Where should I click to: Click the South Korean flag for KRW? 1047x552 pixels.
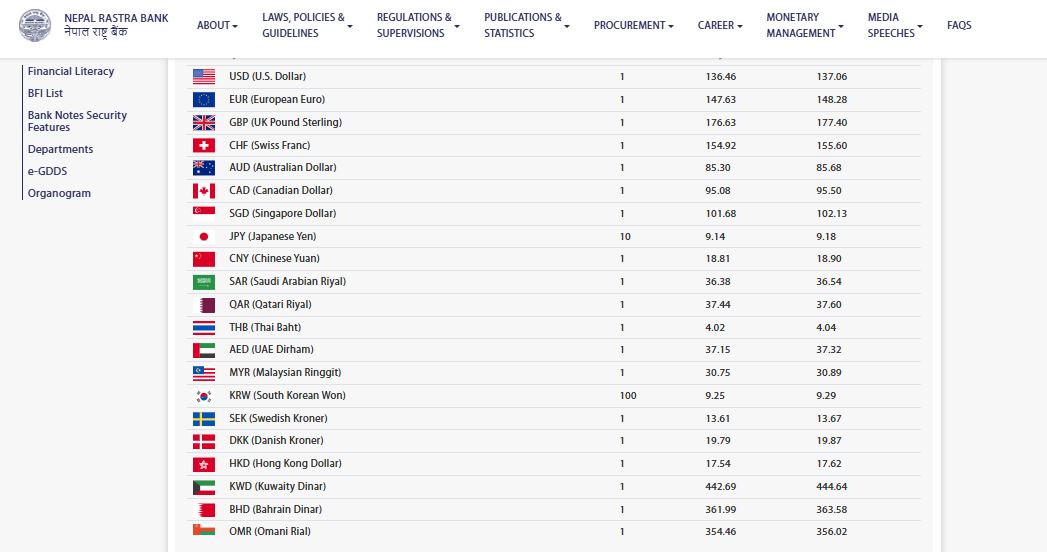click(x=204, y=395)
